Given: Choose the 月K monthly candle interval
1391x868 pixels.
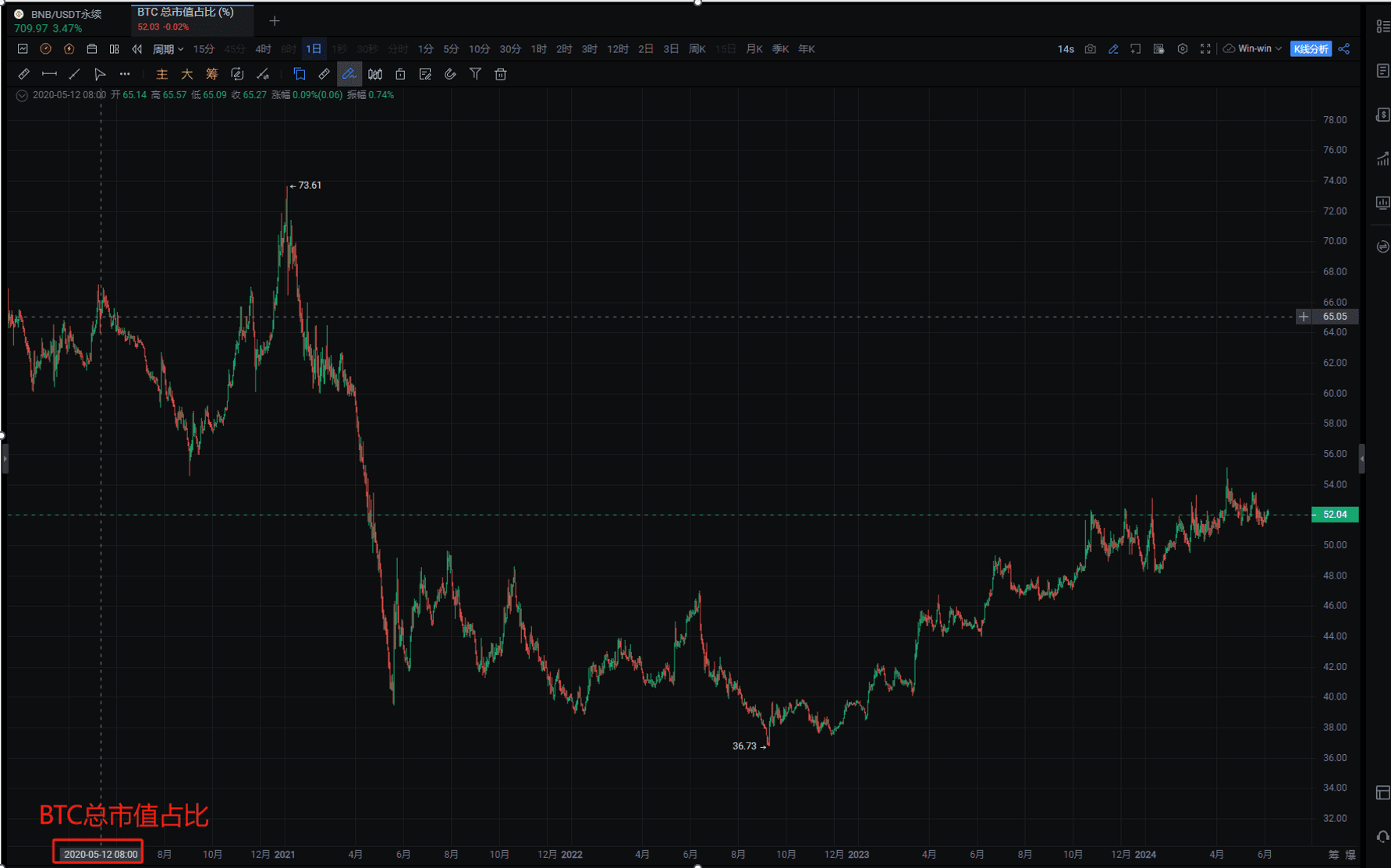Looking at the screenshot, I should click(x=754, y=49).
